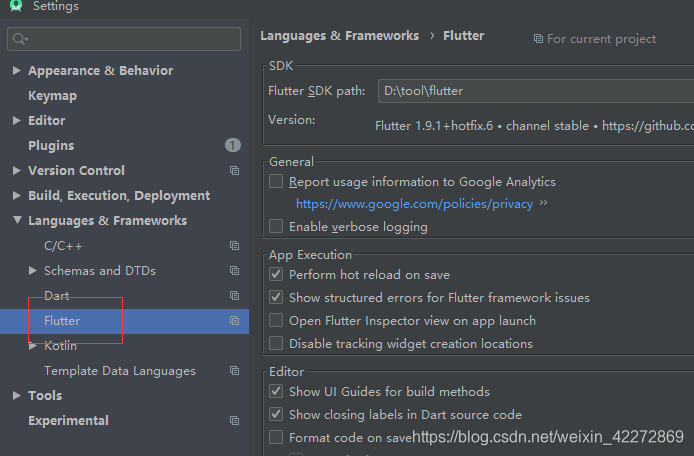The image size is (694, 456).
Task: Click the Flutter SDK path field
Action: coord(536,91)
